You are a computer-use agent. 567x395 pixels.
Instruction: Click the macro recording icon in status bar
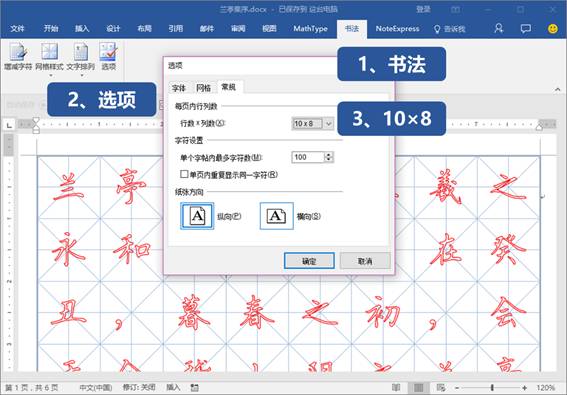(x=195, y=388)
